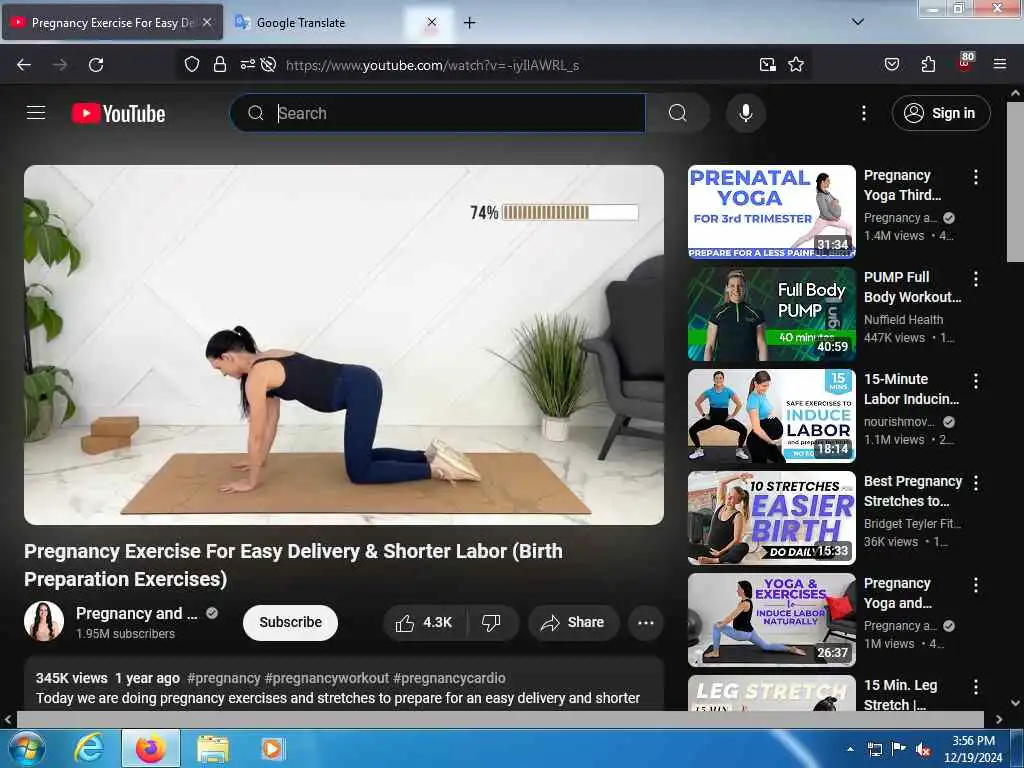Image resolution: width=1024 pixels, height=768 pixels.
Task: Open the Pregnancy and channel avatar
Action: (44, 621)
